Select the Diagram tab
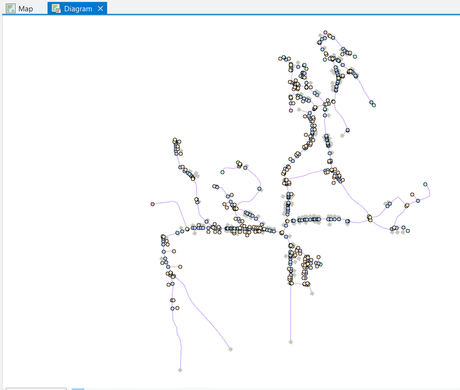This screenshot has height=390, width=460. (77, 9)
